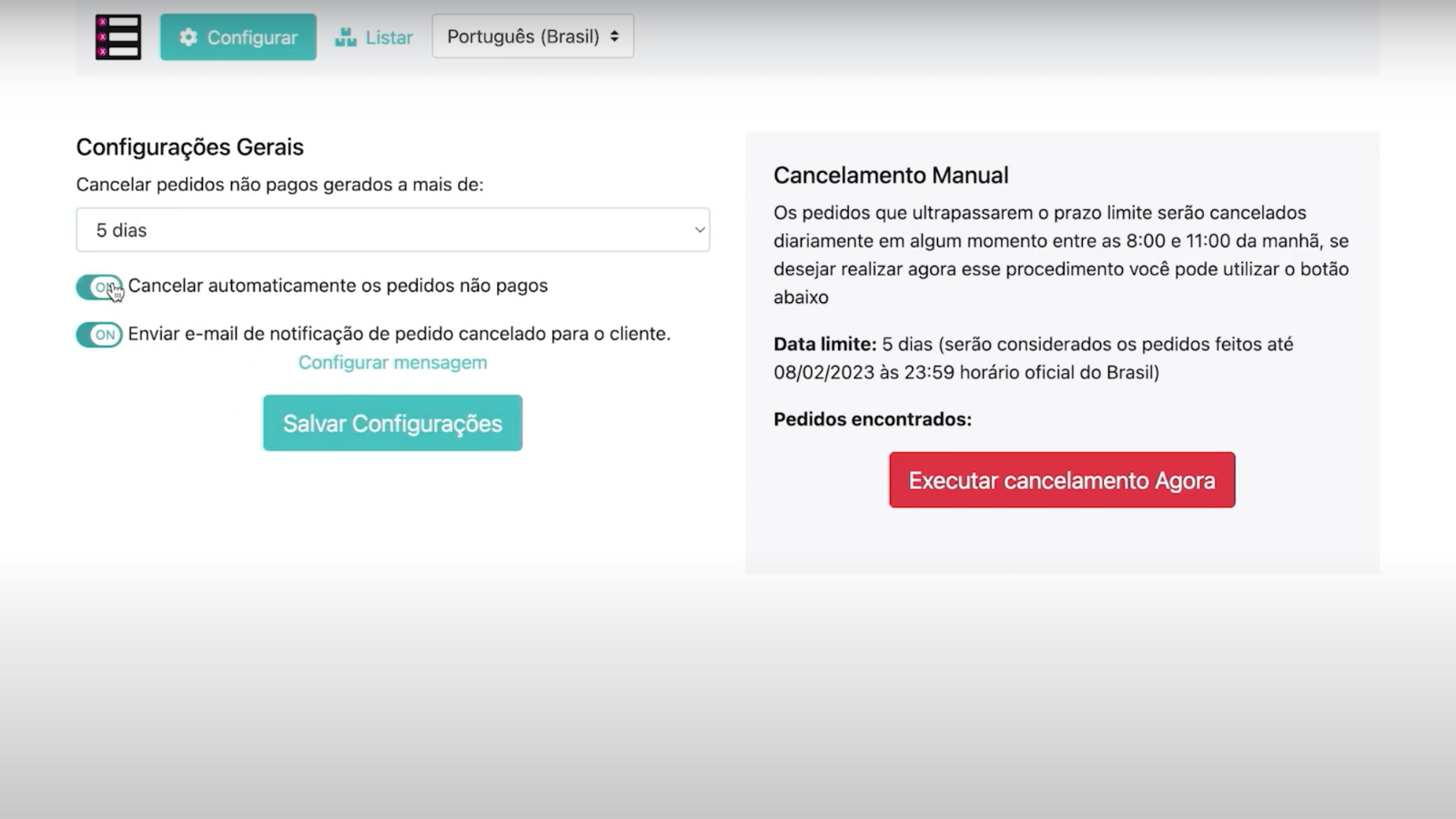Viewport: 1456px width, 819px height.
Task: Disable automatic cancellation of unpaid orders
Action: 98,287
